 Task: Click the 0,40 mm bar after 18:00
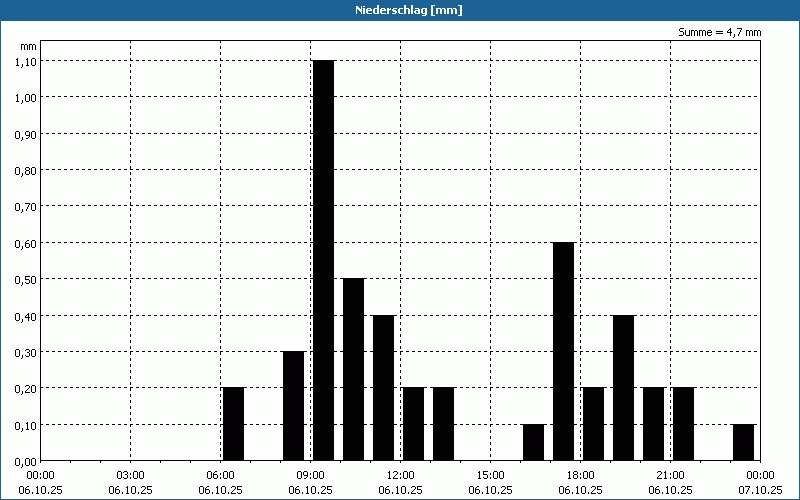623,387
